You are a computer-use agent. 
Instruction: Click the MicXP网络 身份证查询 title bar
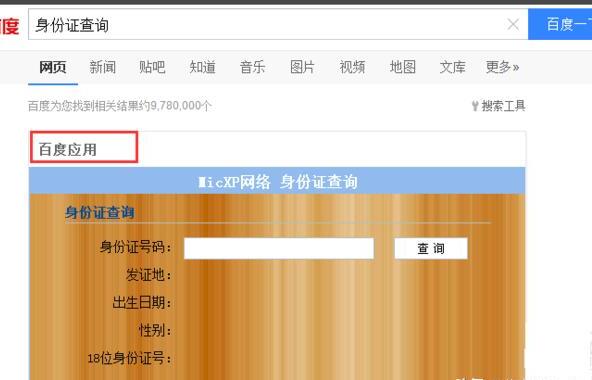277,182
